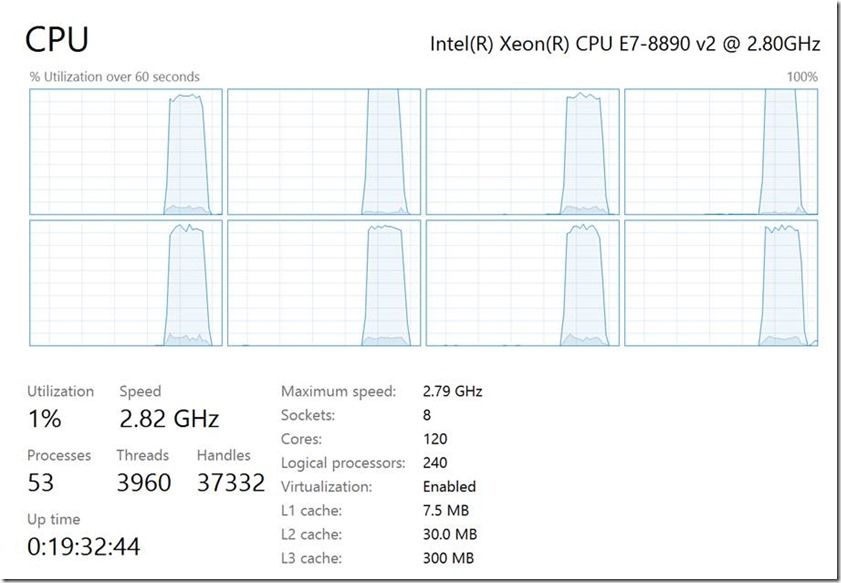The width and height of the screenshot is (841, 583).
Task: Click the fourth CPU graph in bottom row
Action: pos(721,283)
